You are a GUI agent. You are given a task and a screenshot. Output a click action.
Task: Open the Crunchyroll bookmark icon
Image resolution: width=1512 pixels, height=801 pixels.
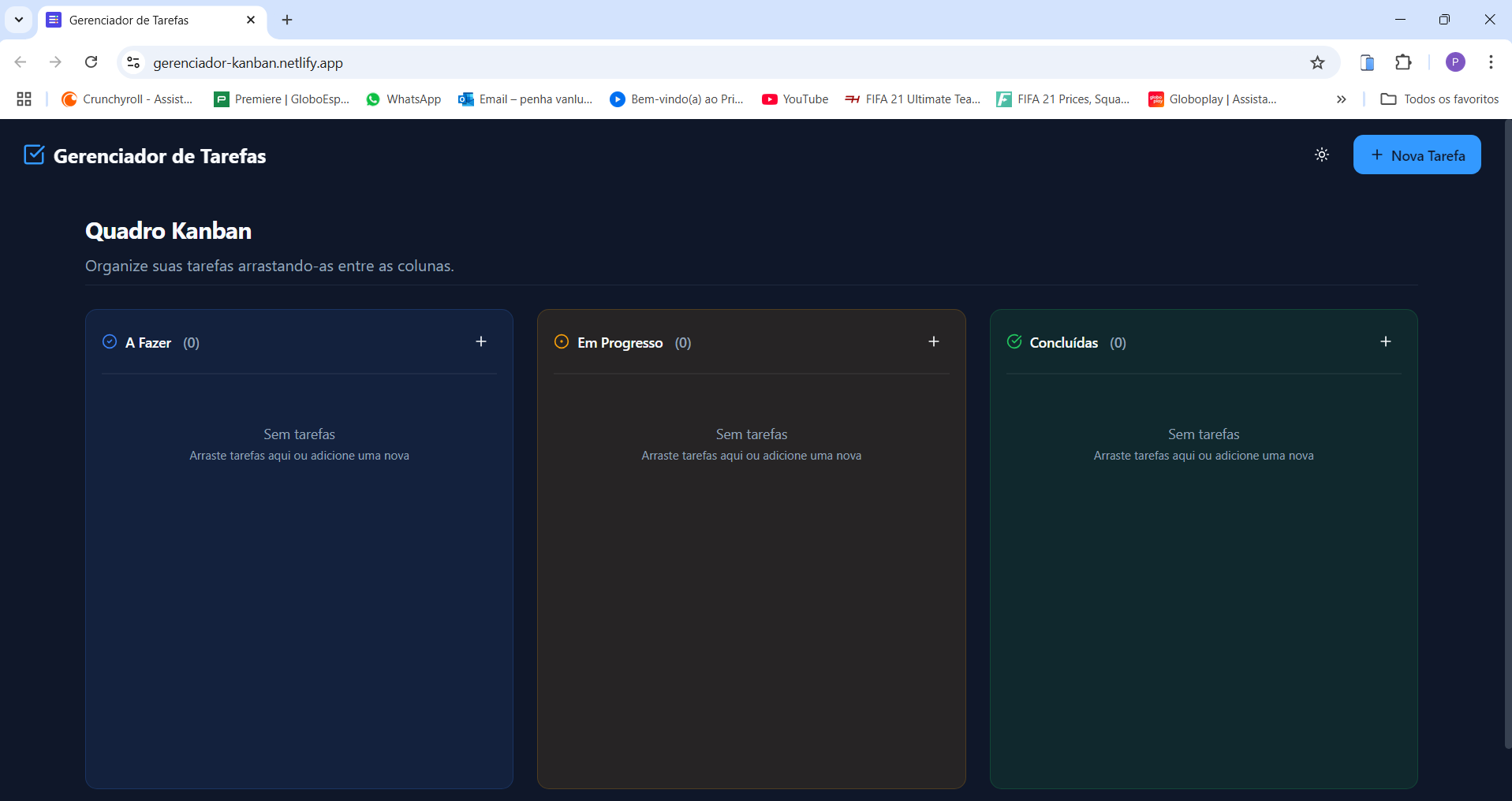68,99
